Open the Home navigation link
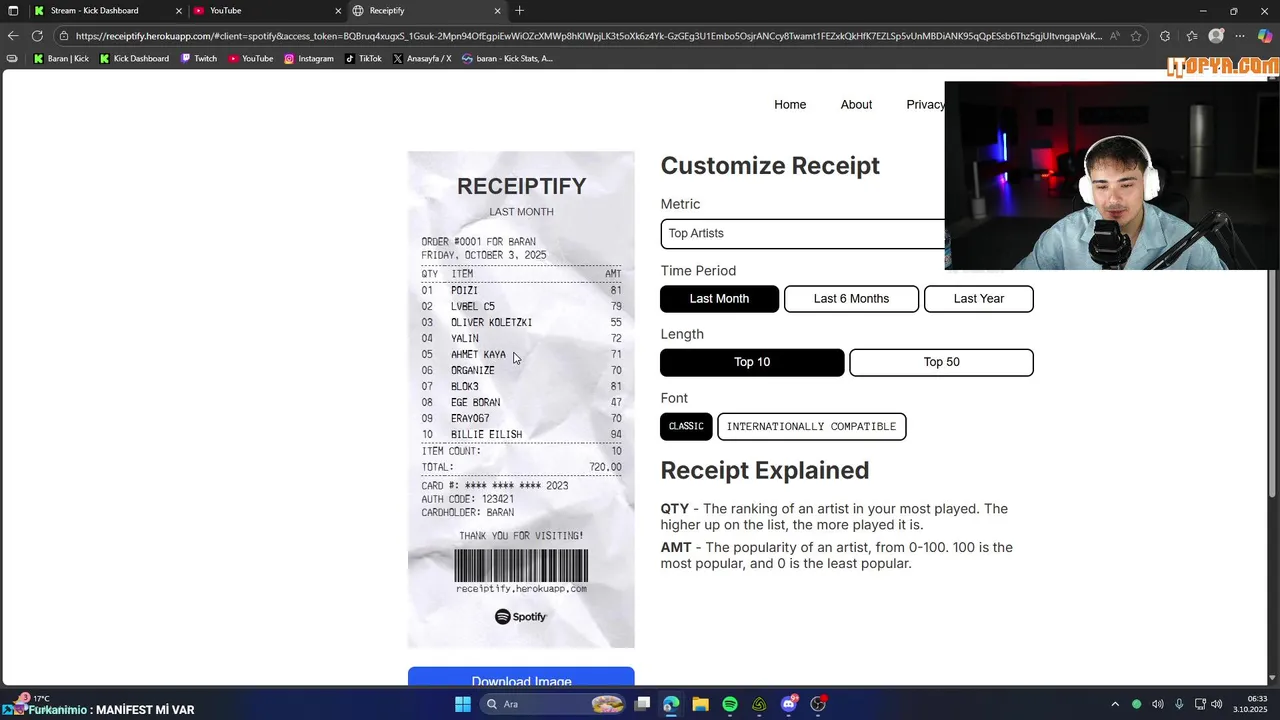This screenshot has width=1280, height=720. click(x=790, y=104)
